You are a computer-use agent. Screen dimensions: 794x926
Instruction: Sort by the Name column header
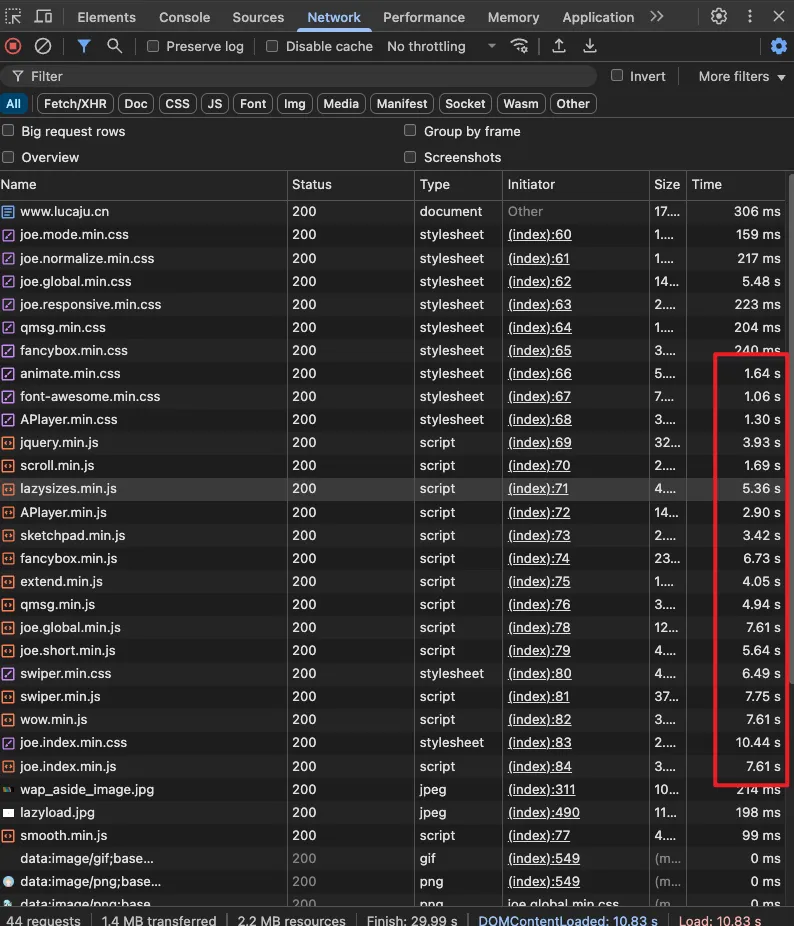pyautogui.click(x=143, y=185)
